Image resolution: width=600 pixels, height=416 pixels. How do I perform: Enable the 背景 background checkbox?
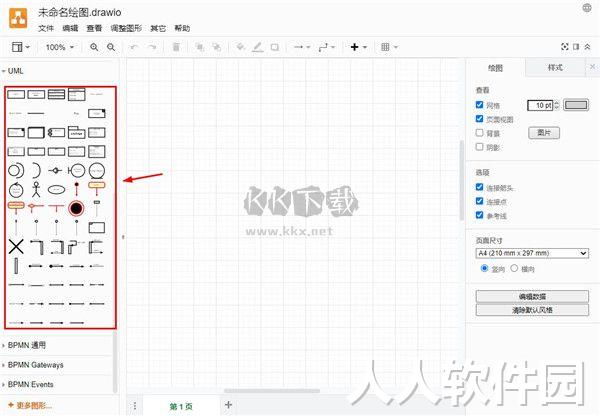click(x=479, y=132)
